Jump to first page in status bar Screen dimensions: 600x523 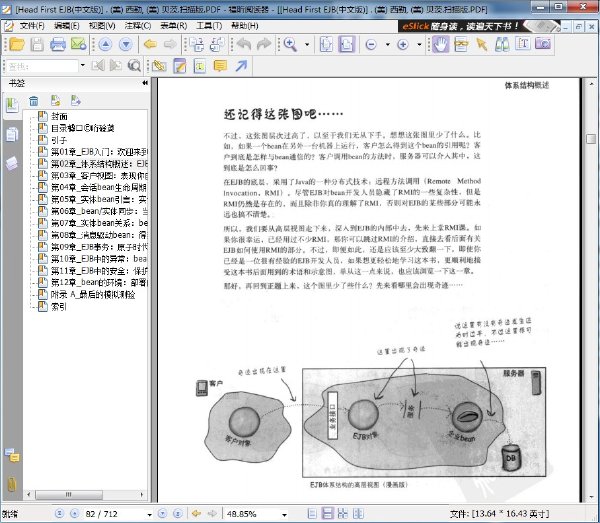pos(59,513)
